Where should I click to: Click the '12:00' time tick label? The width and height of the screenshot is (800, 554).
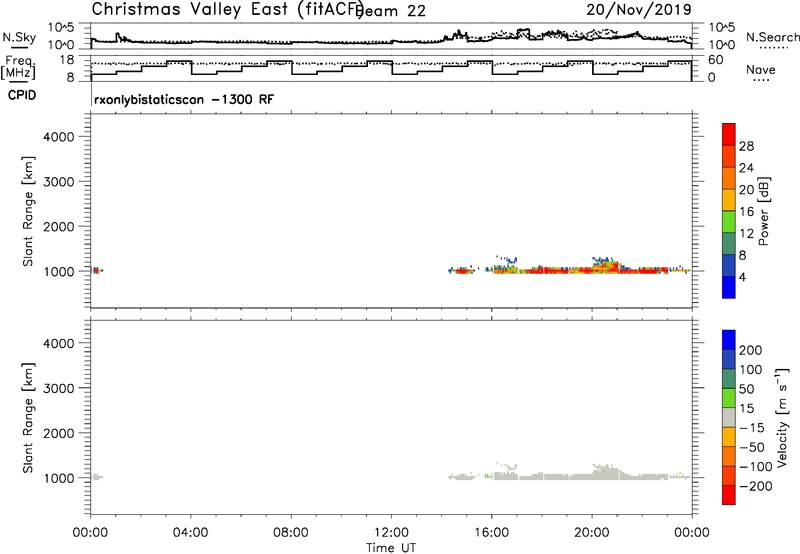[391, 533]
